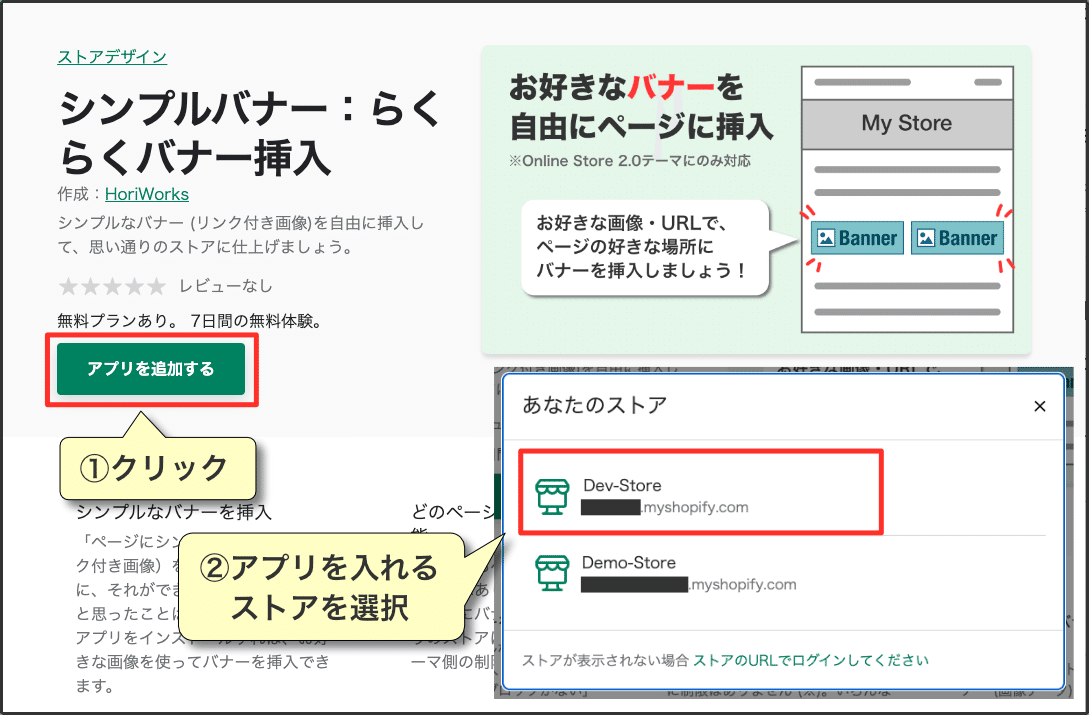Viewport: 1089px width, 715px height.
Task: Select the Demo-Store entry
Action: pyautogui.click(x=783, y=573)
